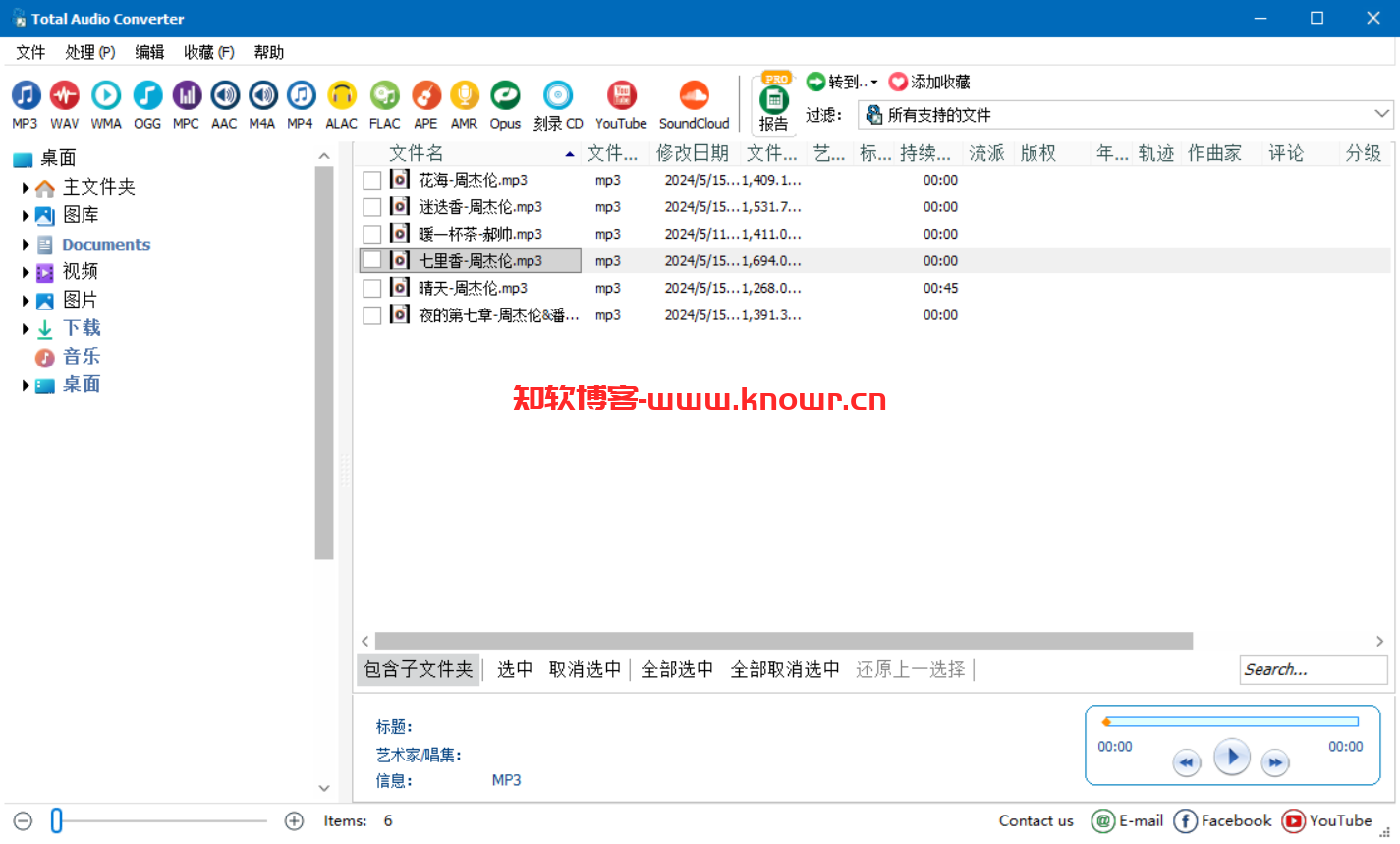Viewport: 1400px width, 844px height.
Task: Expand the 主文件夹 tree node
Action: pyautogui.click(x=26, y=187)
